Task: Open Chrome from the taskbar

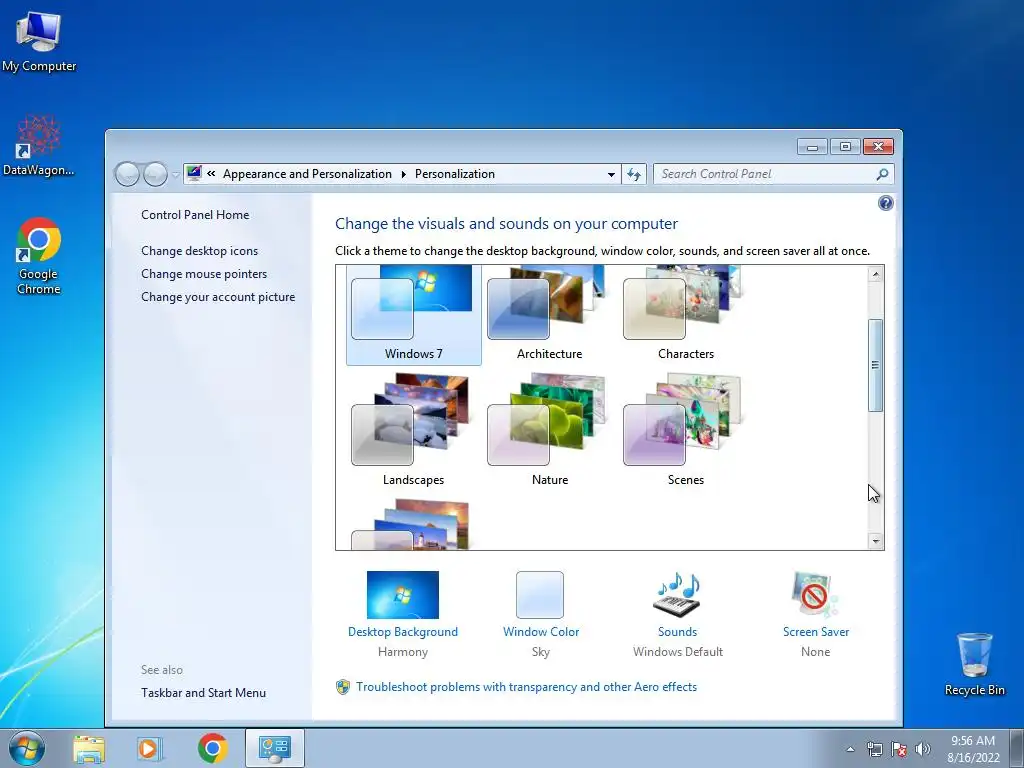Action: 212,748
